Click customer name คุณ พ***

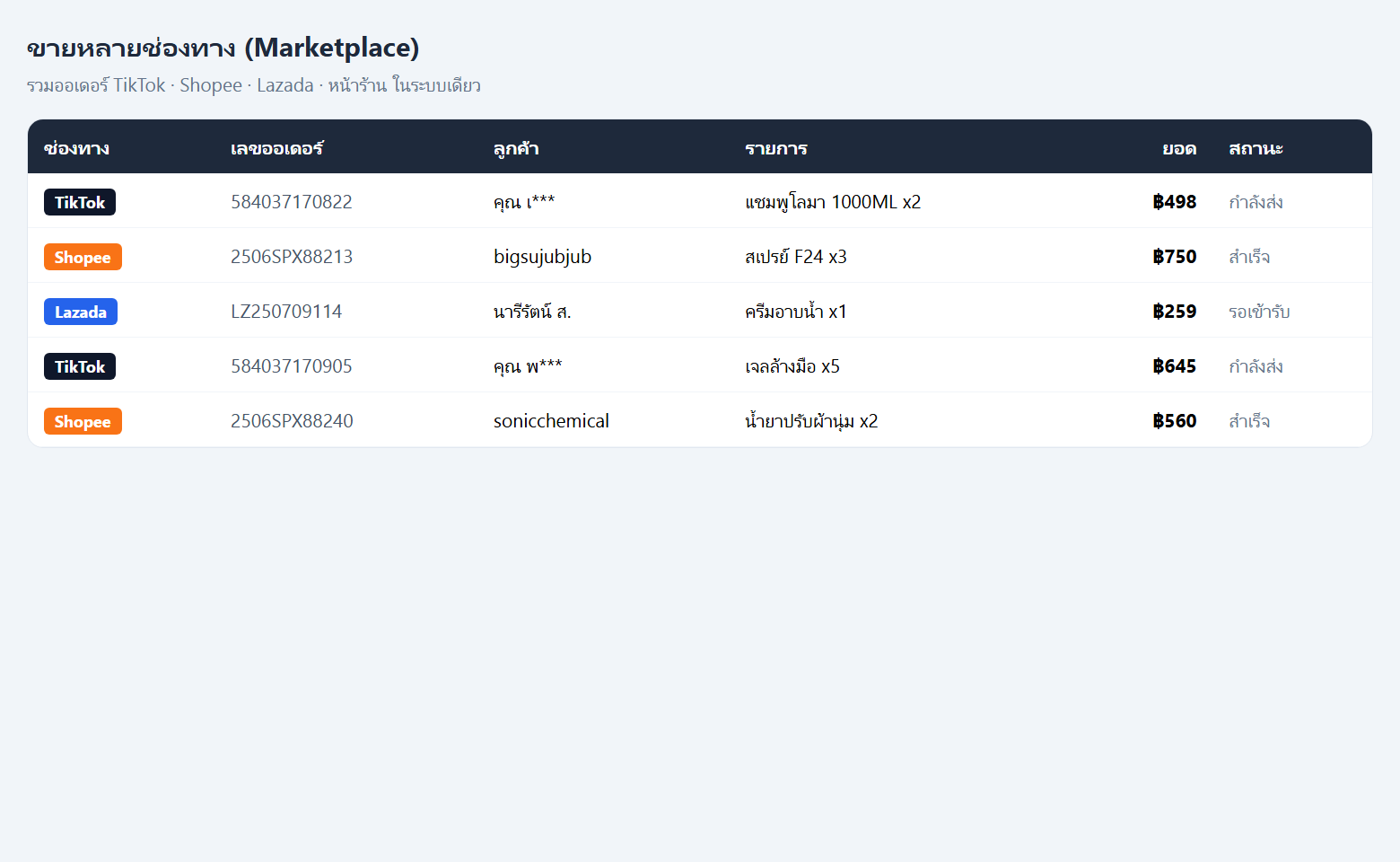[528, 366]
